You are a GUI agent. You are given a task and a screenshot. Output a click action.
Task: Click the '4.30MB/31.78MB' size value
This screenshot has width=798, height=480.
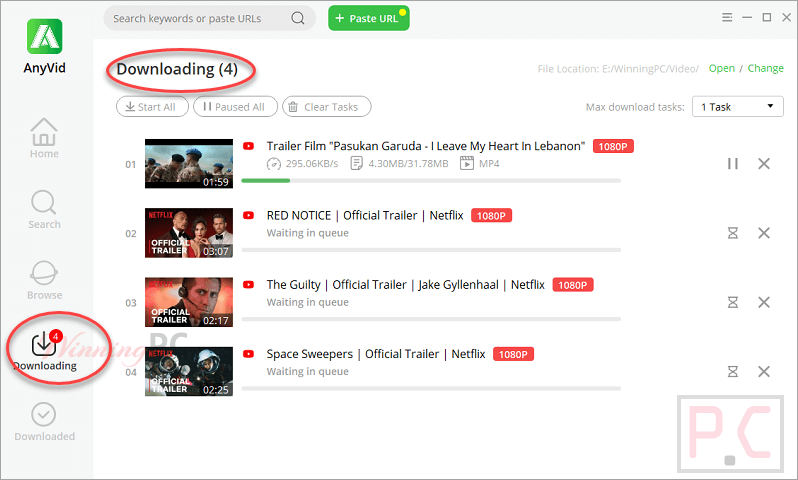(408, 163)
